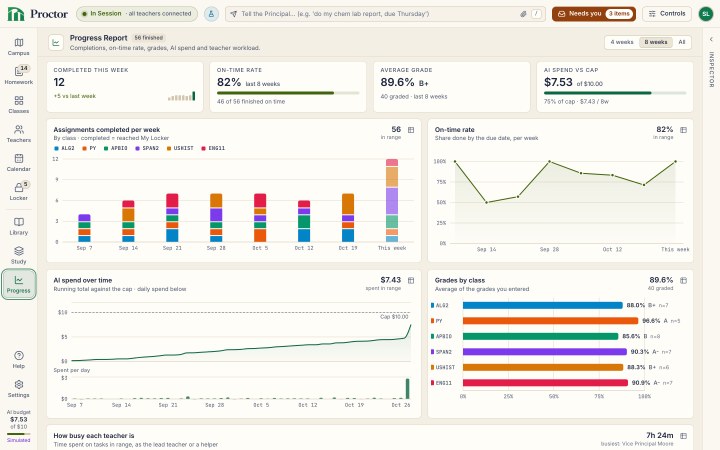This screenshot has height=450, width=720.
Task: Toggle ALG2 legend in assignments chart
Action: (x=64, y=148)
